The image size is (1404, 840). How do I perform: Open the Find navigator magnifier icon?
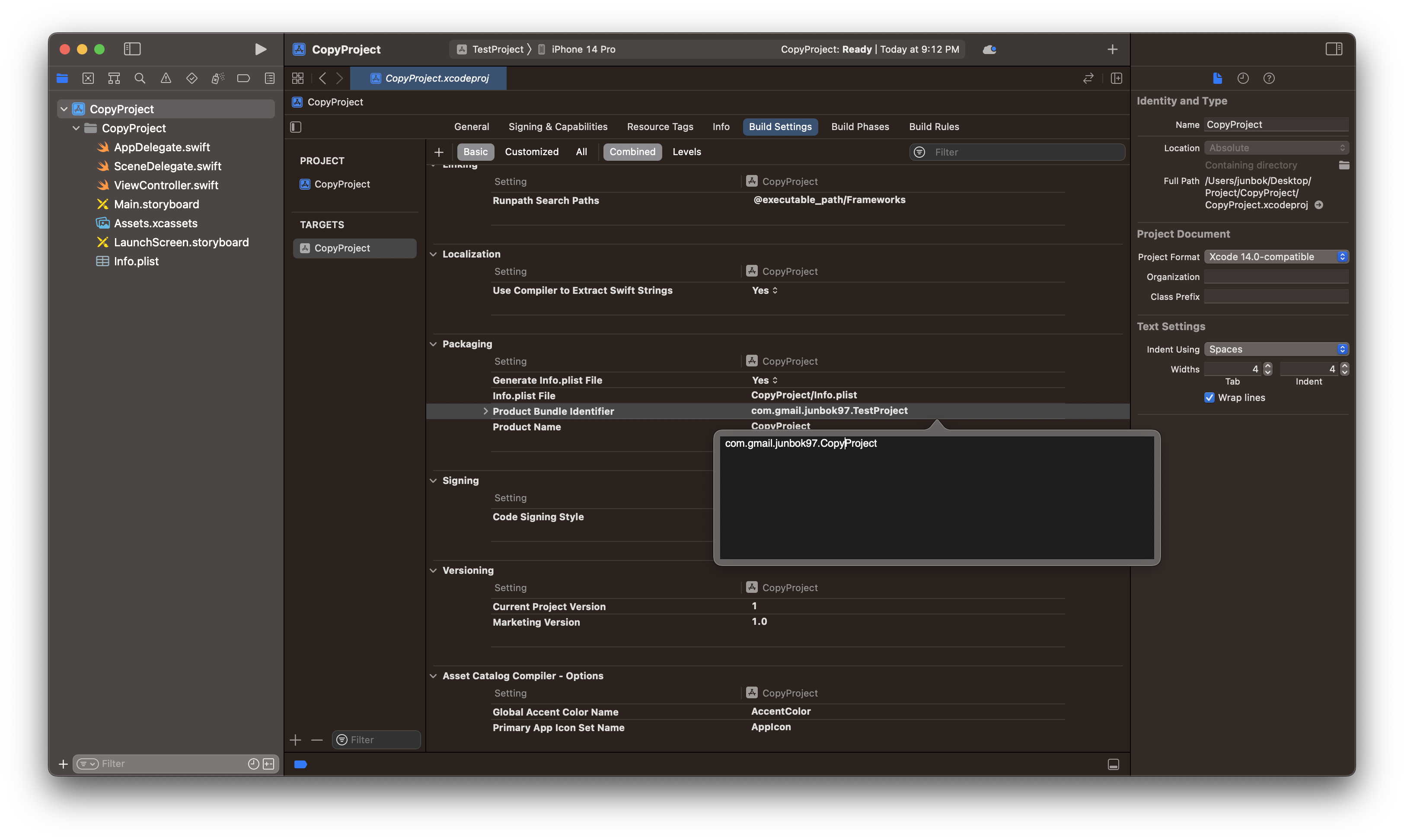point(140,78)
